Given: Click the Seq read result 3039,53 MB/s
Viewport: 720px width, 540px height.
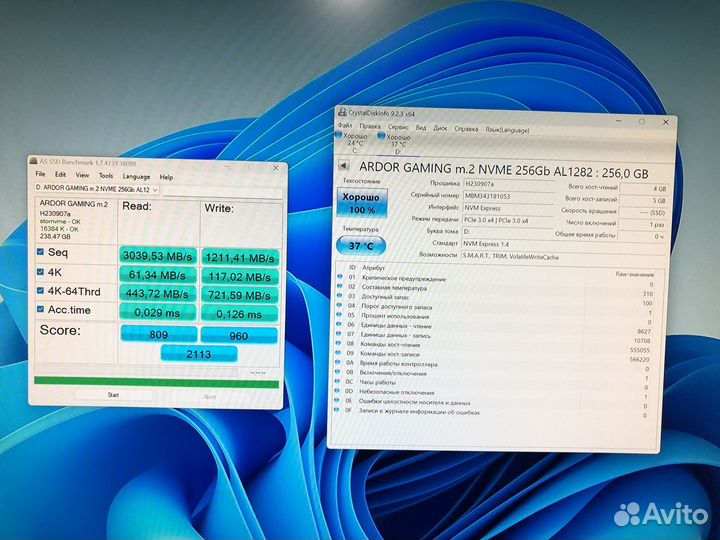Looking at the screenshot, I should pyautogui.click(x=158, y=256).
